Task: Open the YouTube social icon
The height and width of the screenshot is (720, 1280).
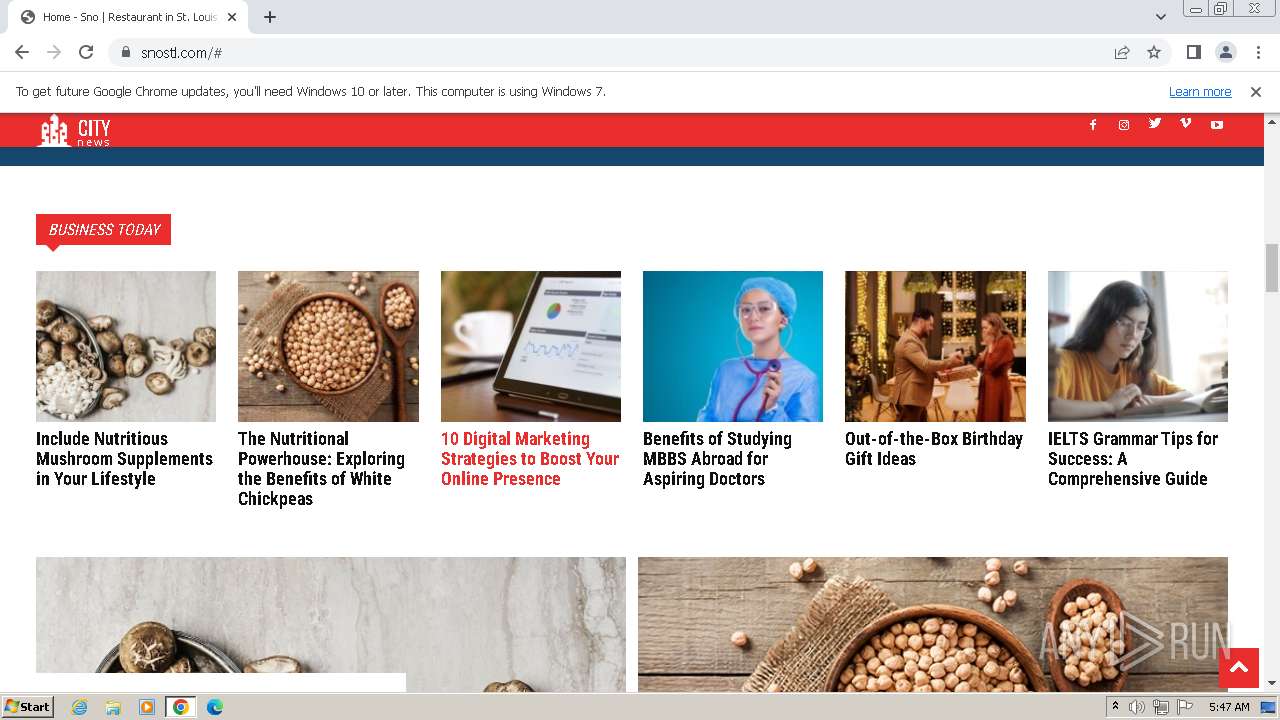Action: point(1217,125)
